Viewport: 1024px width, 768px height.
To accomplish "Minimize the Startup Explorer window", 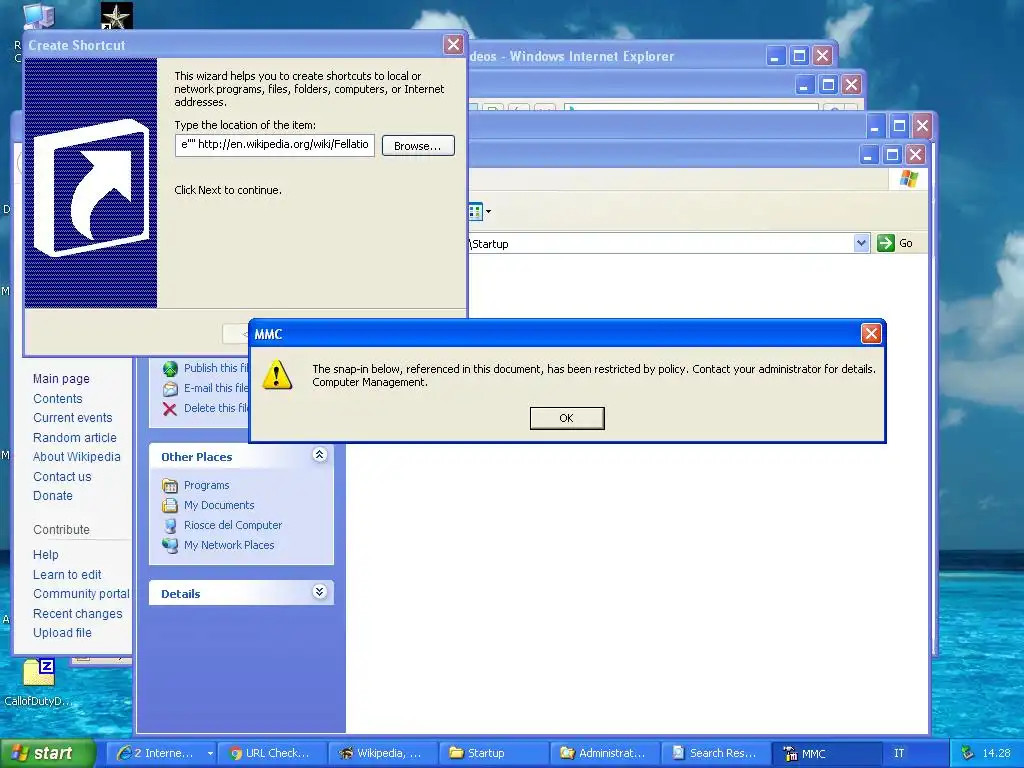I will [x=868, y=155].
